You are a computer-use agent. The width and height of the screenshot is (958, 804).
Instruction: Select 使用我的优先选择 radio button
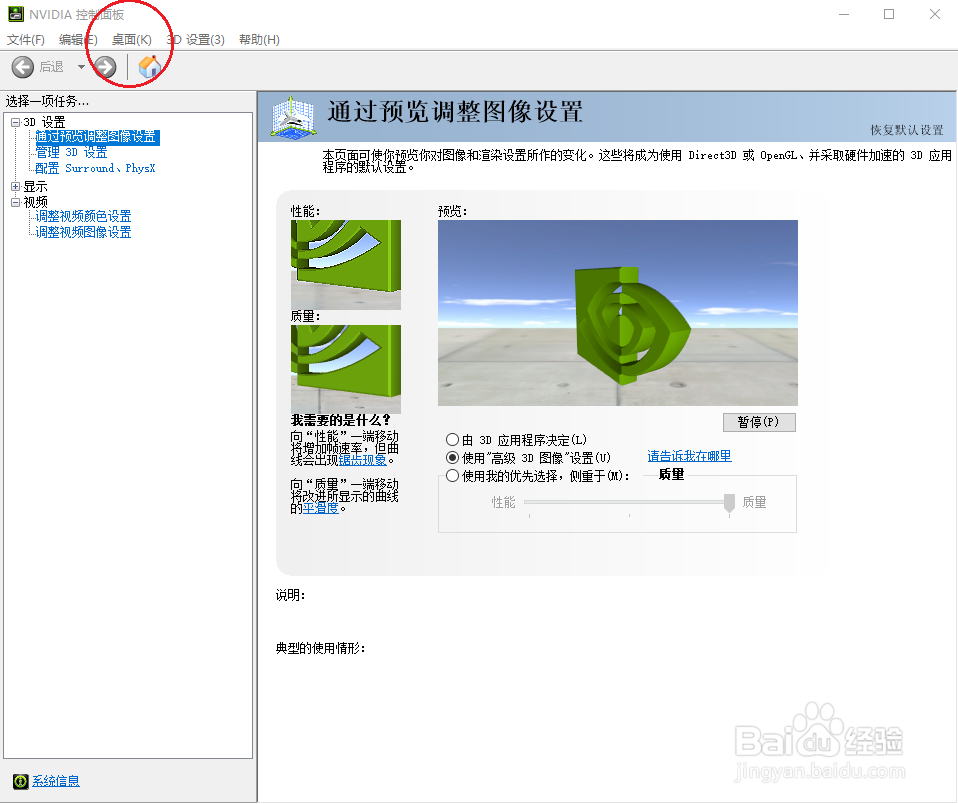[452, 475]
